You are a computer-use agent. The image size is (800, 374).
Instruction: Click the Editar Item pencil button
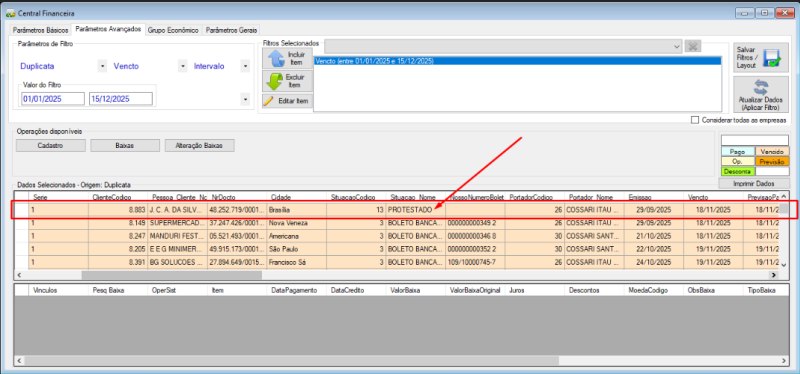tap(287, 102)
